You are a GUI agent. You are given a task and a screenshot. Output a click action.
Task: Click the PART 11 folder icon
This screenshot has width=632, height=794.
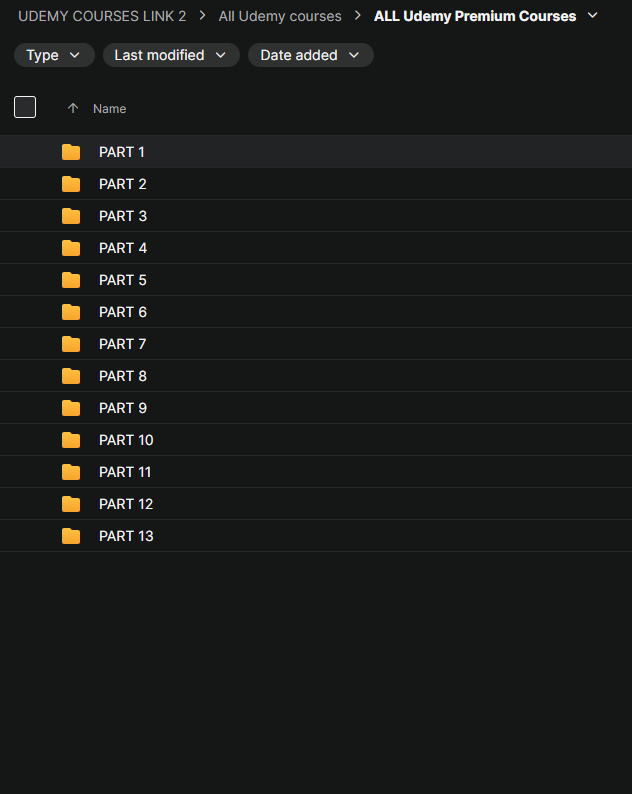[x=71, y=472]
